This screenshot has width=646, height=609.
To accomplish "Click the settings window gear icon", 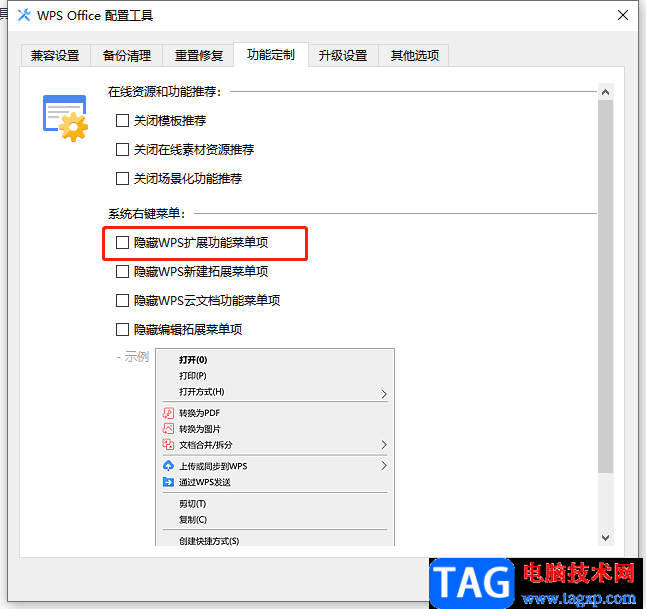I will pos(65,118).
